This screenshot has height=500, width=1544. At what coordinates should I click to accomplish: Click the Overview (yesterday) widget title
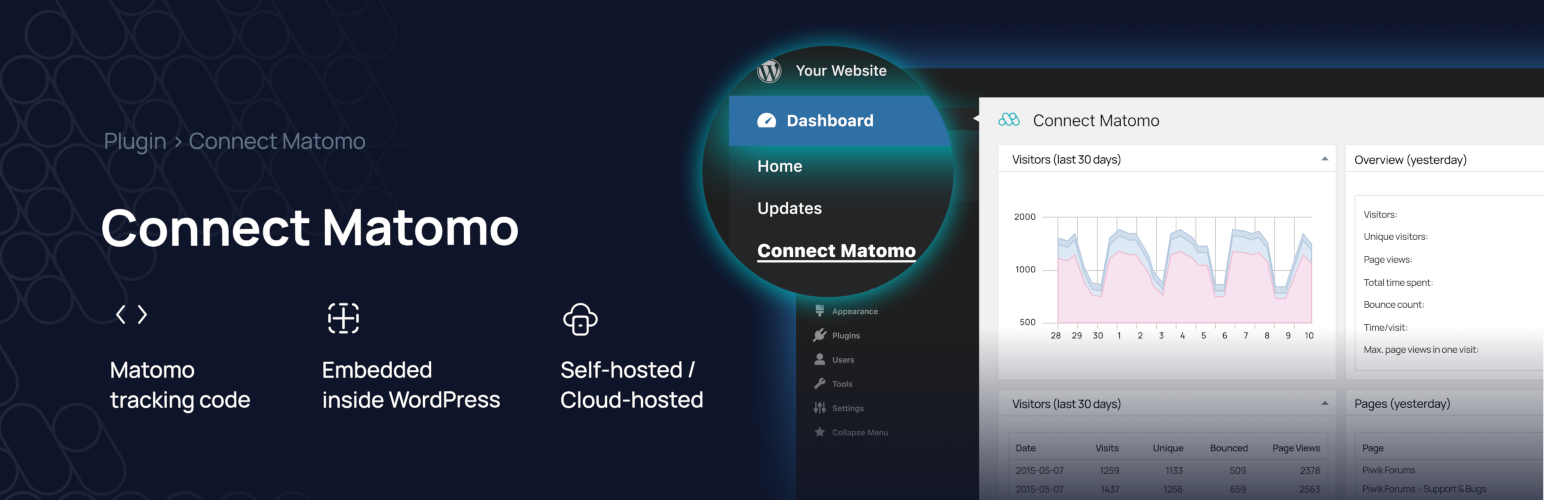1410,160
